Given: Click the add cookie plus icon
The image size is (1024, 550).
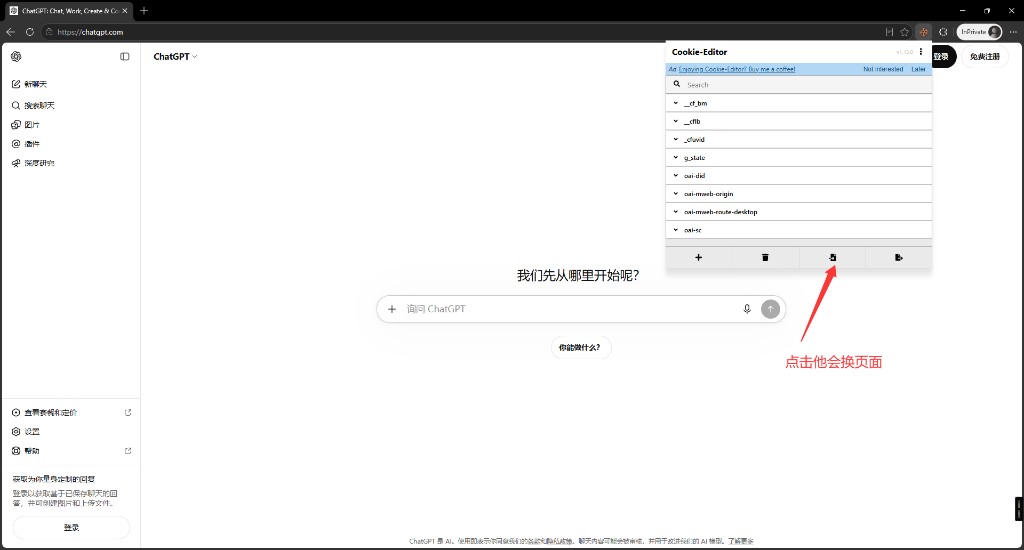Looking at the screenshot, I should click(698, 257).
